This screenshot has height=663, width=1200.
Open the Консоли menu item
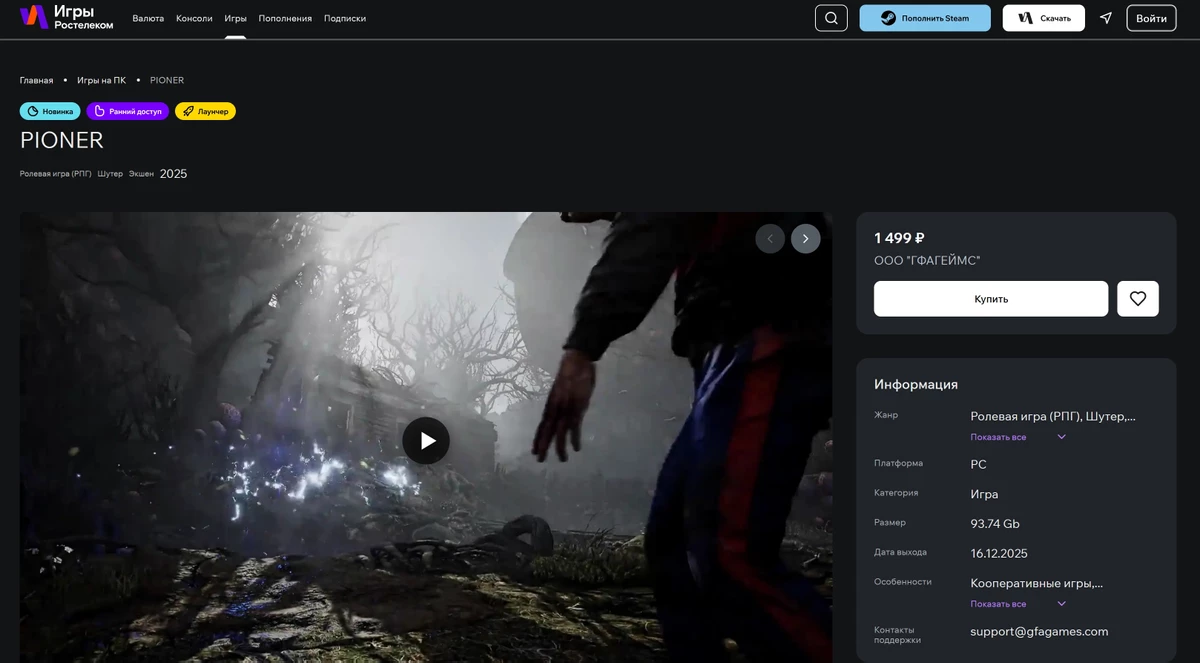click(x=194, y=19)
